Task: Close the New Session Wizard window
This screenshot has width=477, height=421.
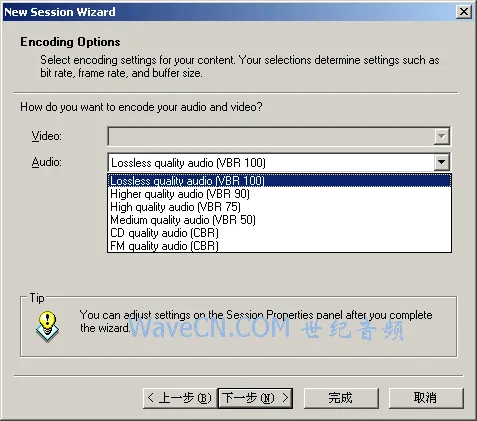Action: [x=464, y=12]
